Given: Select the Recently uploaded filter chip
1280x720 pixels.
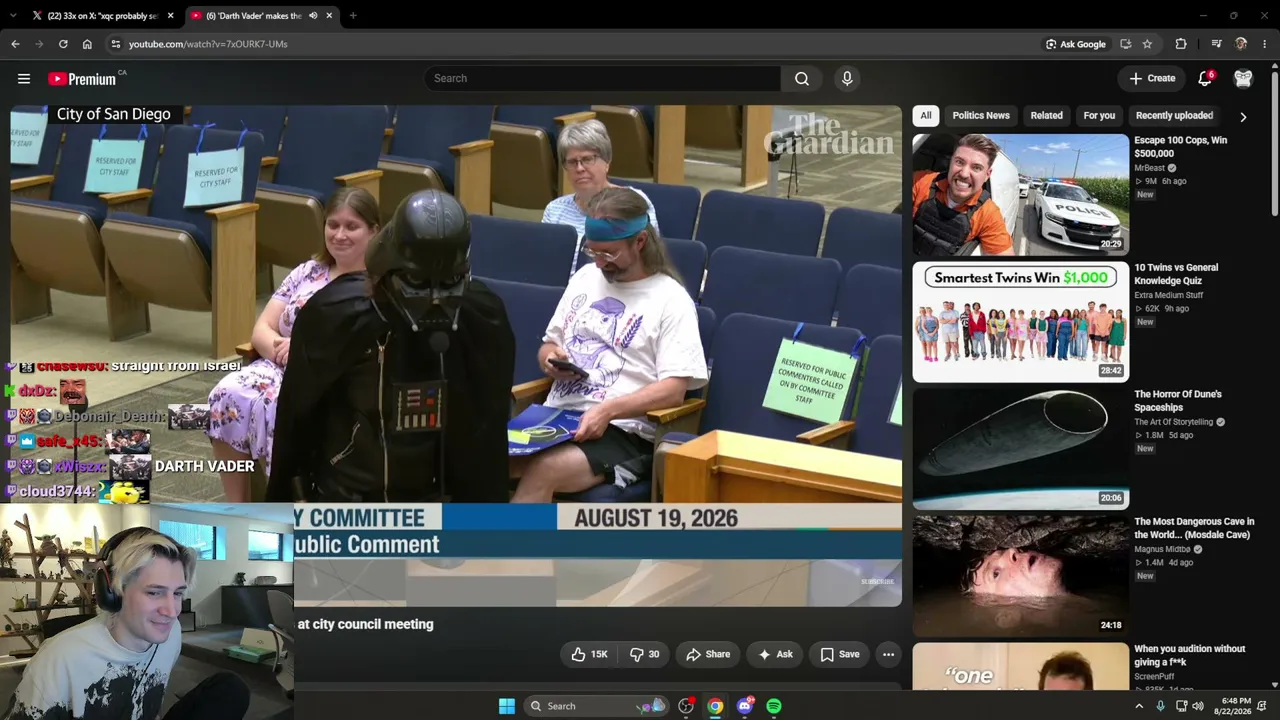Looking at the screenshot, I should pyautogui.click(x=1174, y=115).
